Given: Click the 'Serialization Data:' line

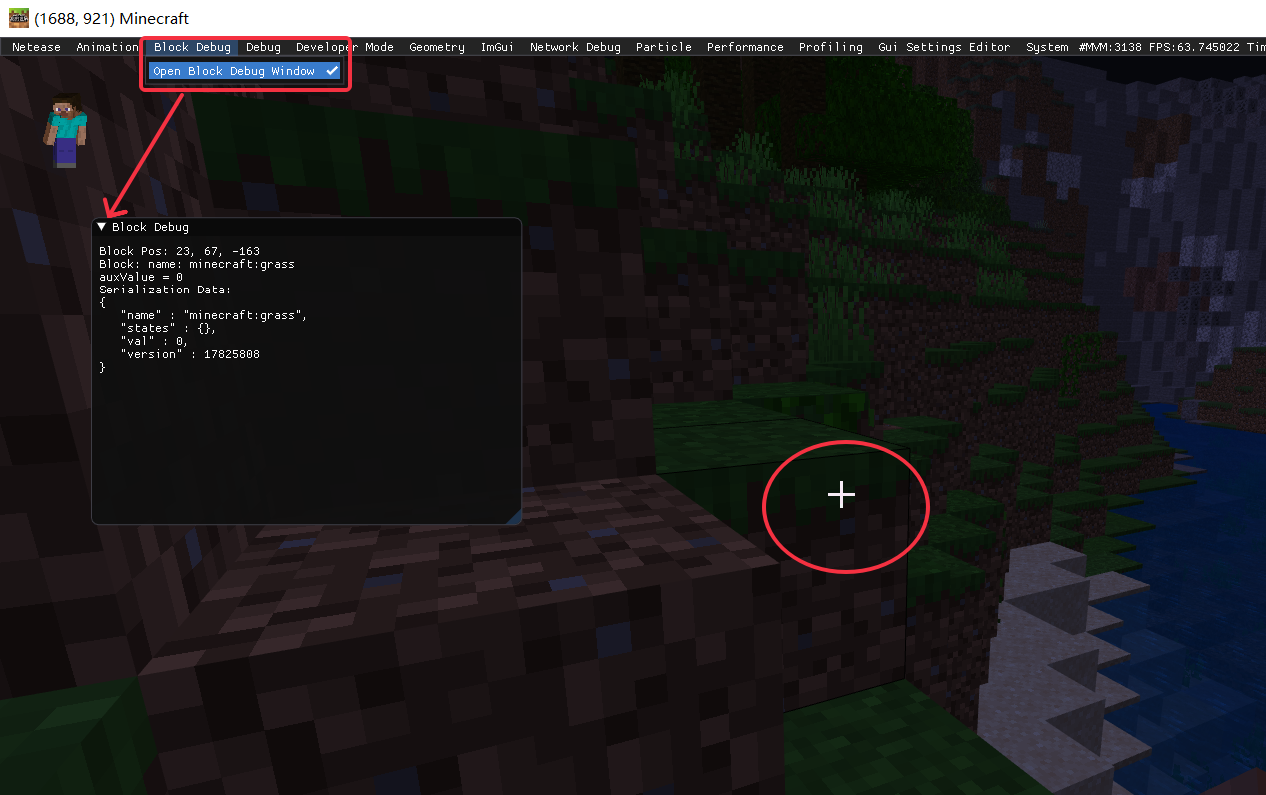Looking at the screenshot, I should tap(165, 290).
